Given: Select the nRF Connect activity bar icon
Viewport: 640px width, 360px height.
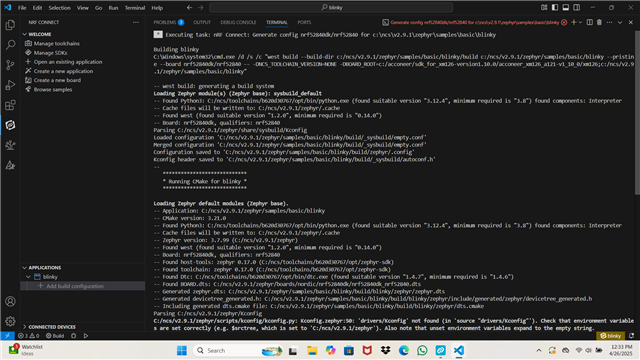Looking at the screenshot, I should tap(10, 125).
